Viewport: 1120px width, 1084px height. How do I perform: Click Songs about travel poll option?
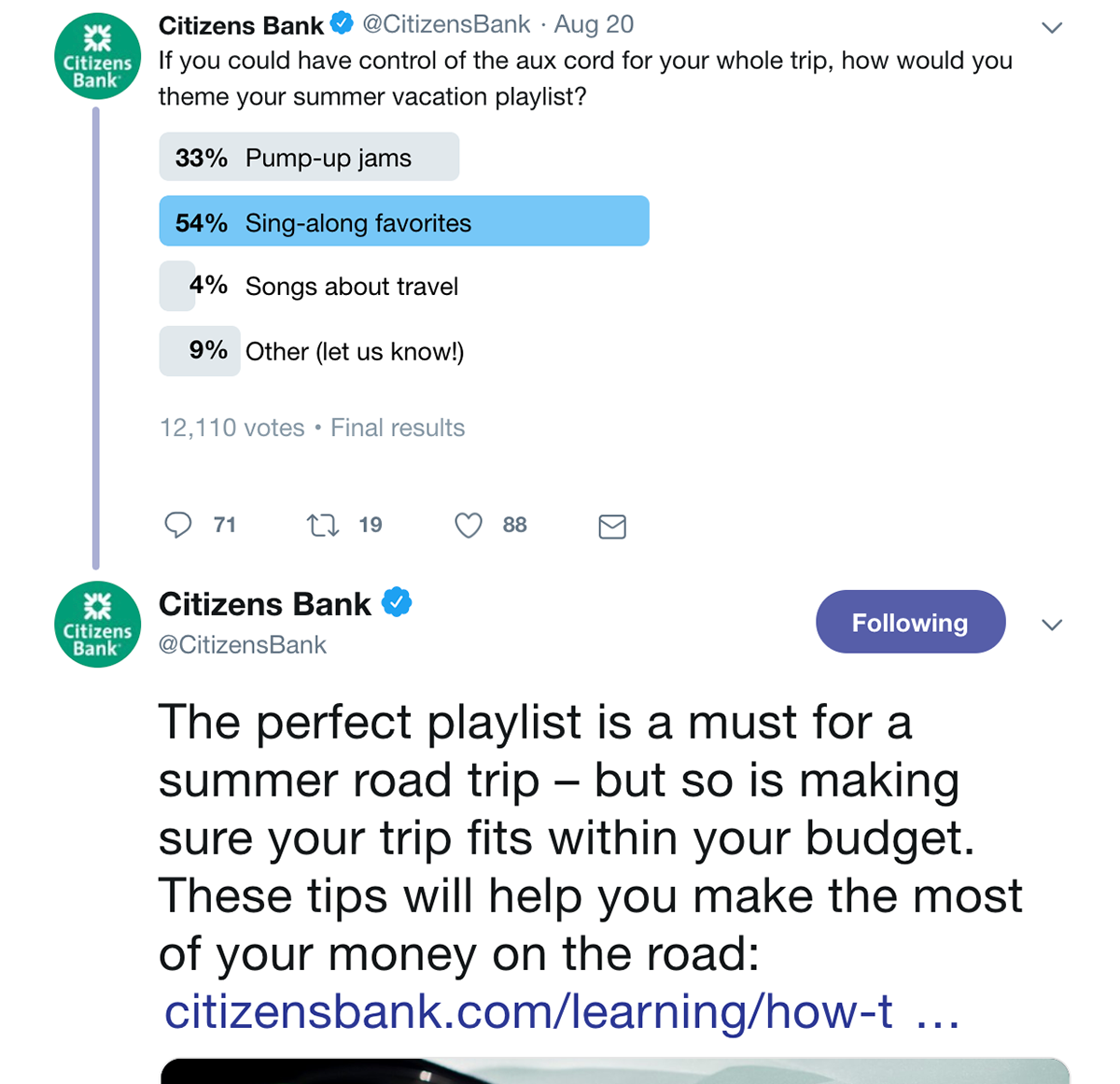pyautogui.click(x=351, y=287)
